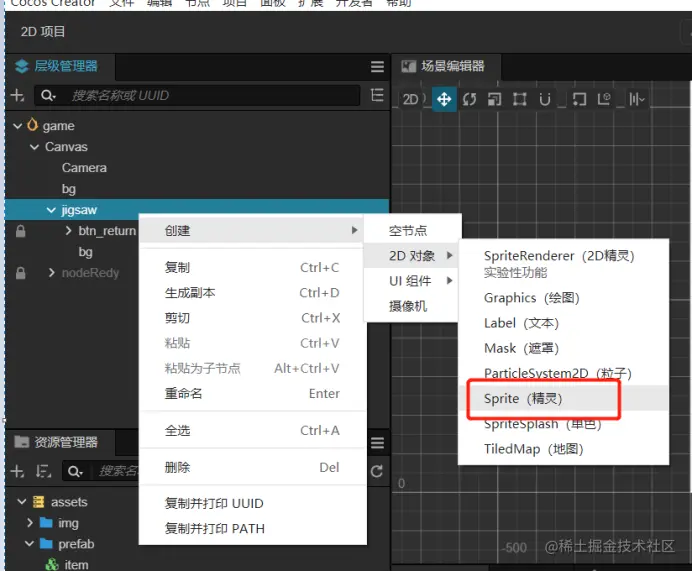
Task: Open the assets panel hamburger menu
Action: click(x=377, y=443)
